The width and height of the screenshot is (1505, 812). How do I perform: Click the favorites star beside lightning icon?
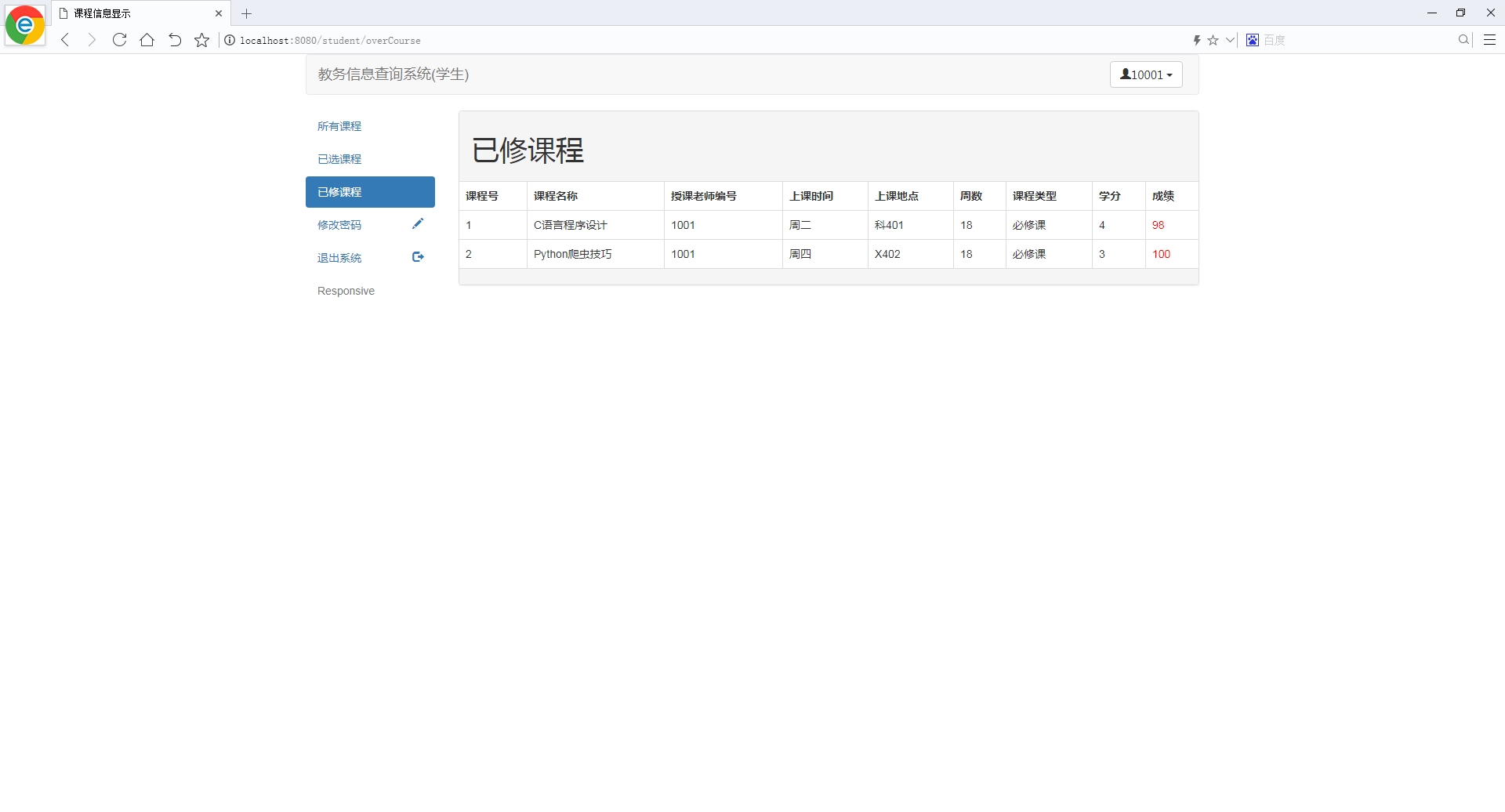pos(1213,40)
